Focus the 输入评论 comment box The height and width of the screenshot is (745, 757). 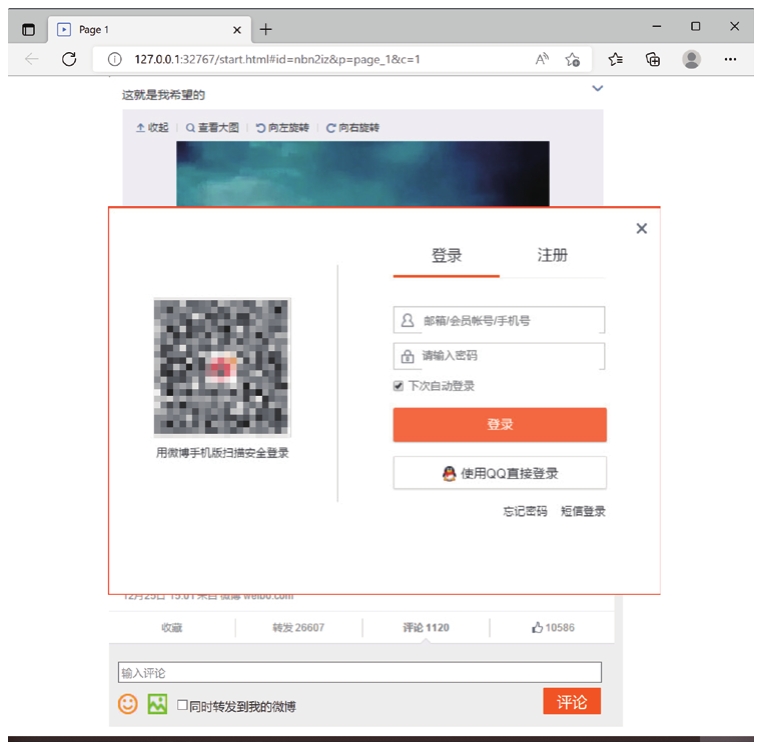coord(360,672)
